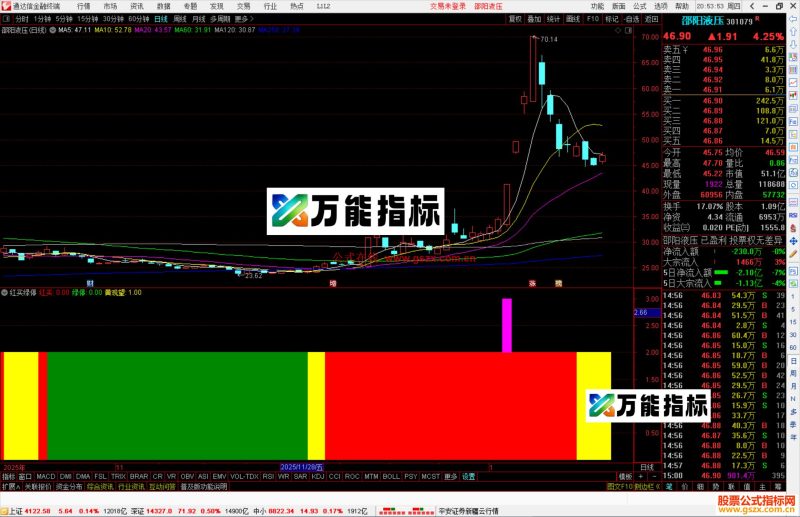Click the 标记 mark button
The image size is (800, 517).
tap(612, 19)
